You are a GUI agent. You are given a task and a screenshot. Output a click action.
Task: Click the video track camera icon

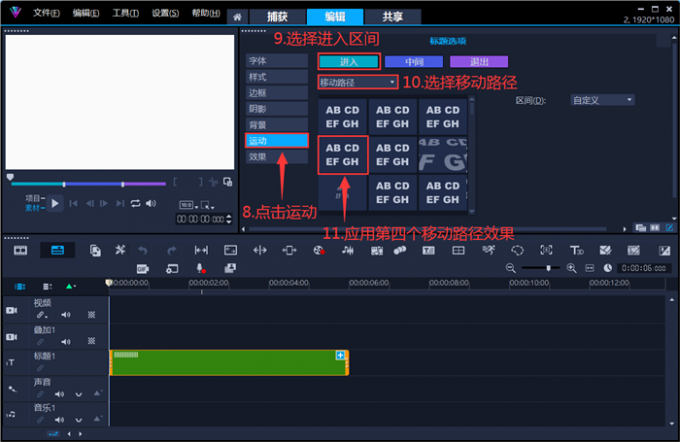coord(12,311)
